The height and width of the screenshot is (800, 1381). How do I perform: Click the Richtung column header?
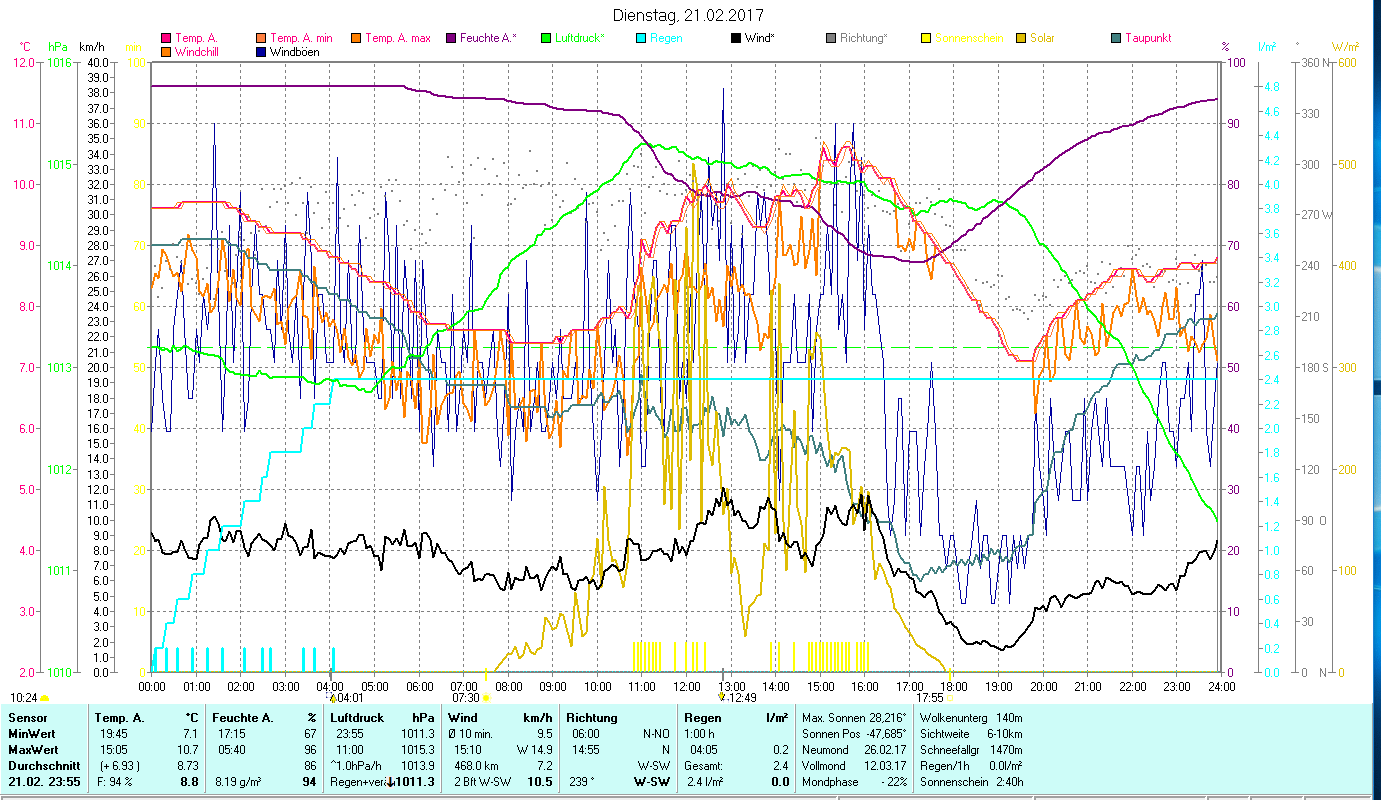click(591, 718)
